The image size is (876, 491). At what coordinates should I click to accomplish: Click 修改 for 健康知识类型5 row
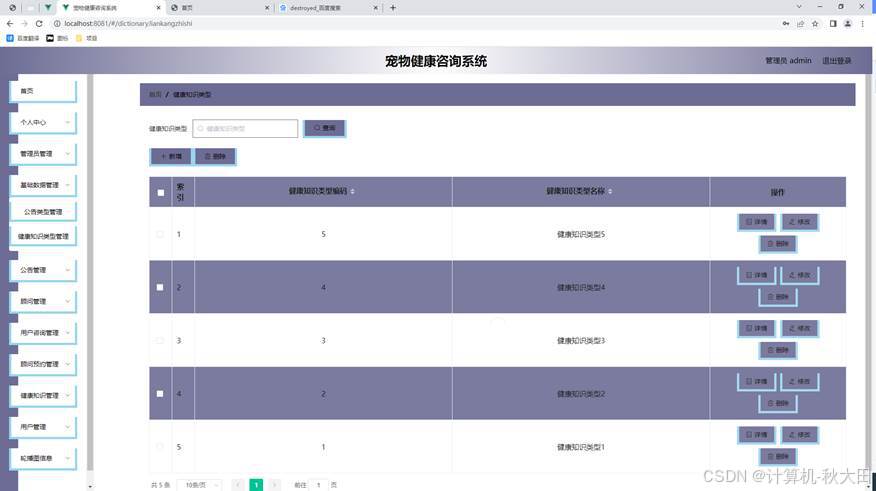tap(799, 222)
